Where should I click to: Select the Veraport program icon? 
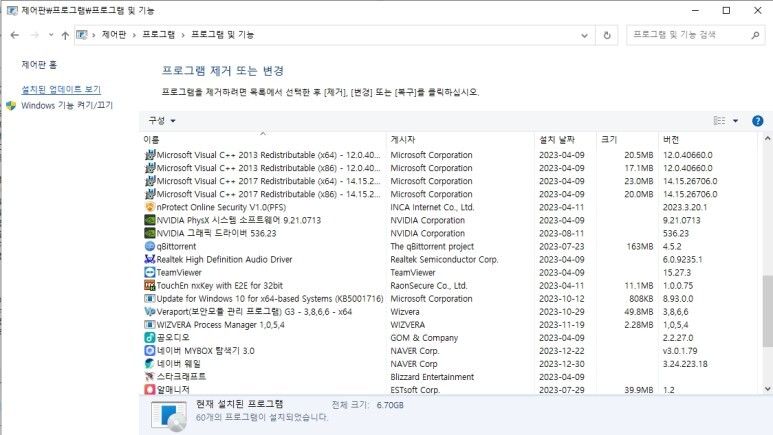point(150,311)
